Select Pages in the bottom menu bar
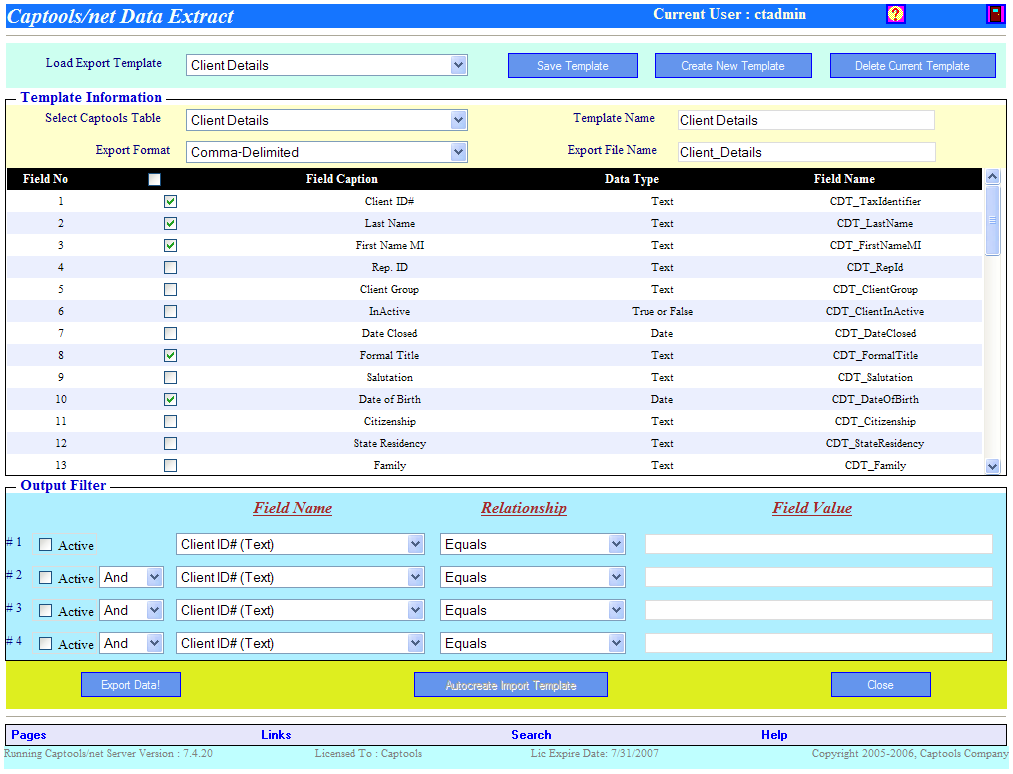The width and height of the screenshot is (1013, 774). 28,735
